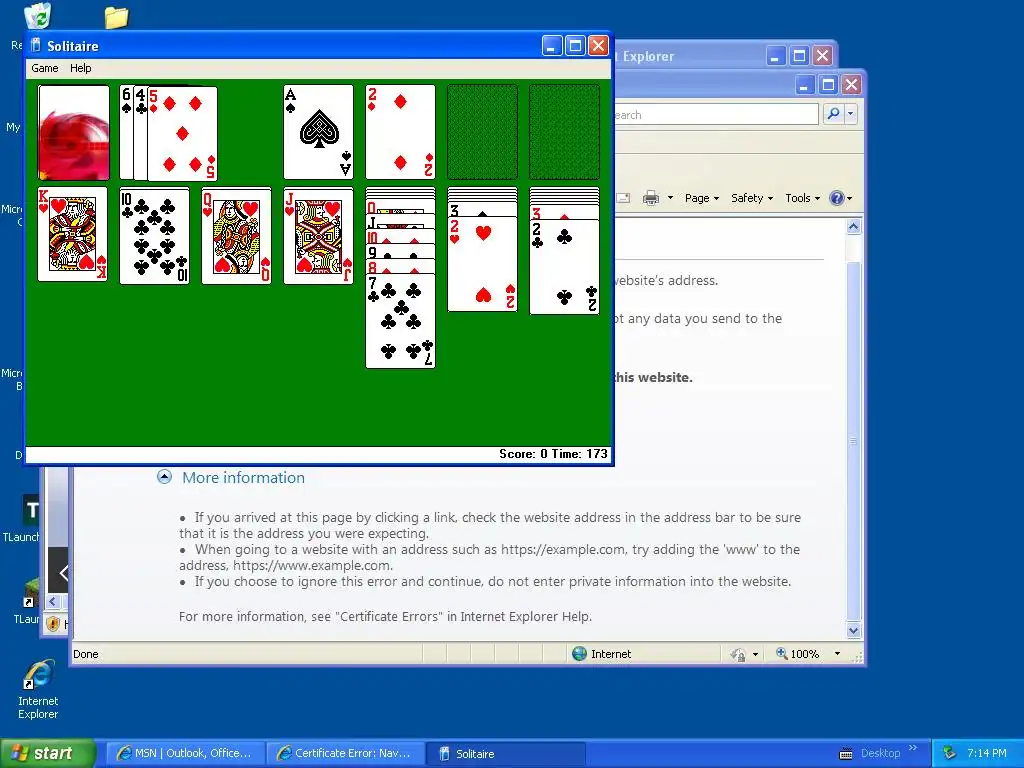Image resolution: width=1024 pixels, height=768 pixels.
Task: Select the seven of clubs card
Action: point(400,321)
